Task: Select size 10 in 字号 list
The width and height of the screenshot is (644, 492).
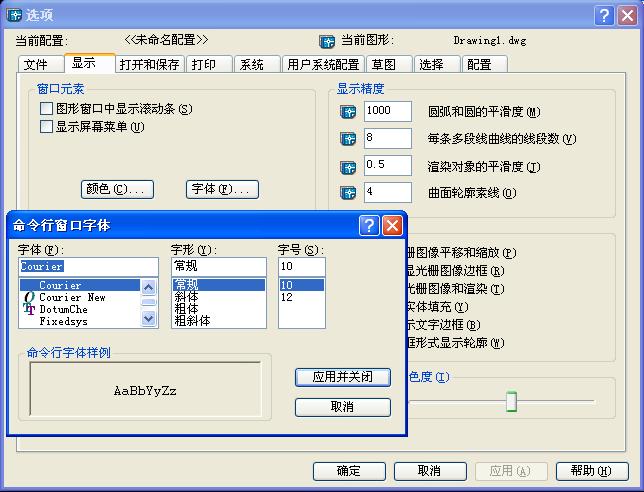Action: tap(302, 285)
